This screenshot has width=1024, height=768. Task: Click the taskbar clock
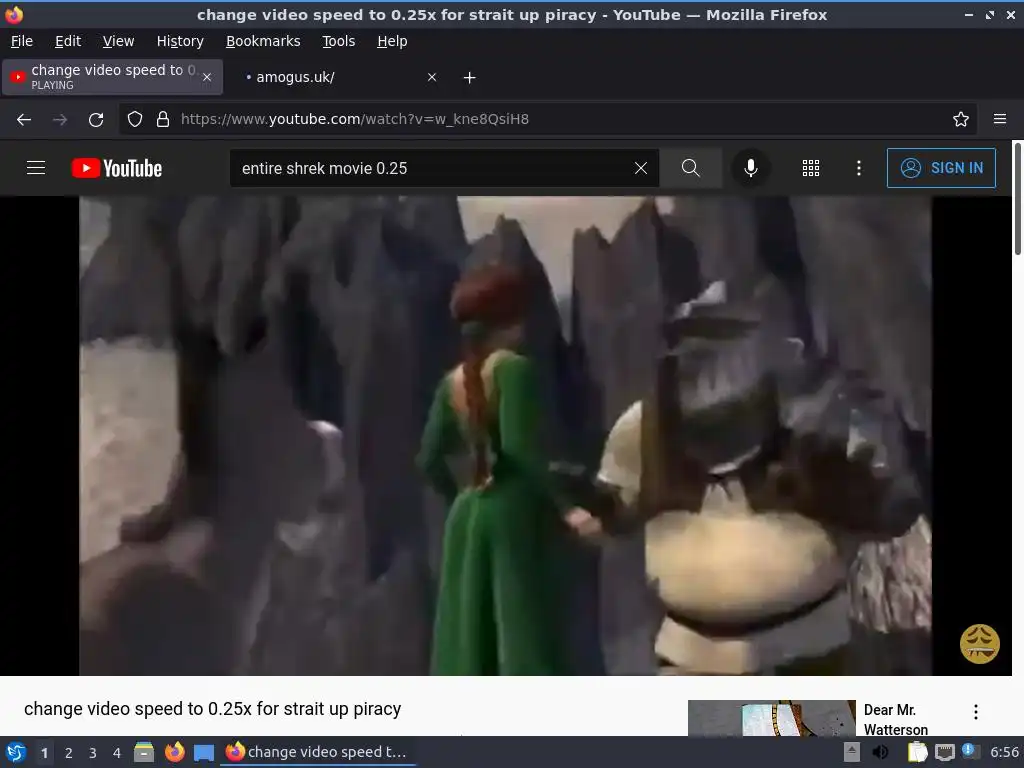point(1004,752)
